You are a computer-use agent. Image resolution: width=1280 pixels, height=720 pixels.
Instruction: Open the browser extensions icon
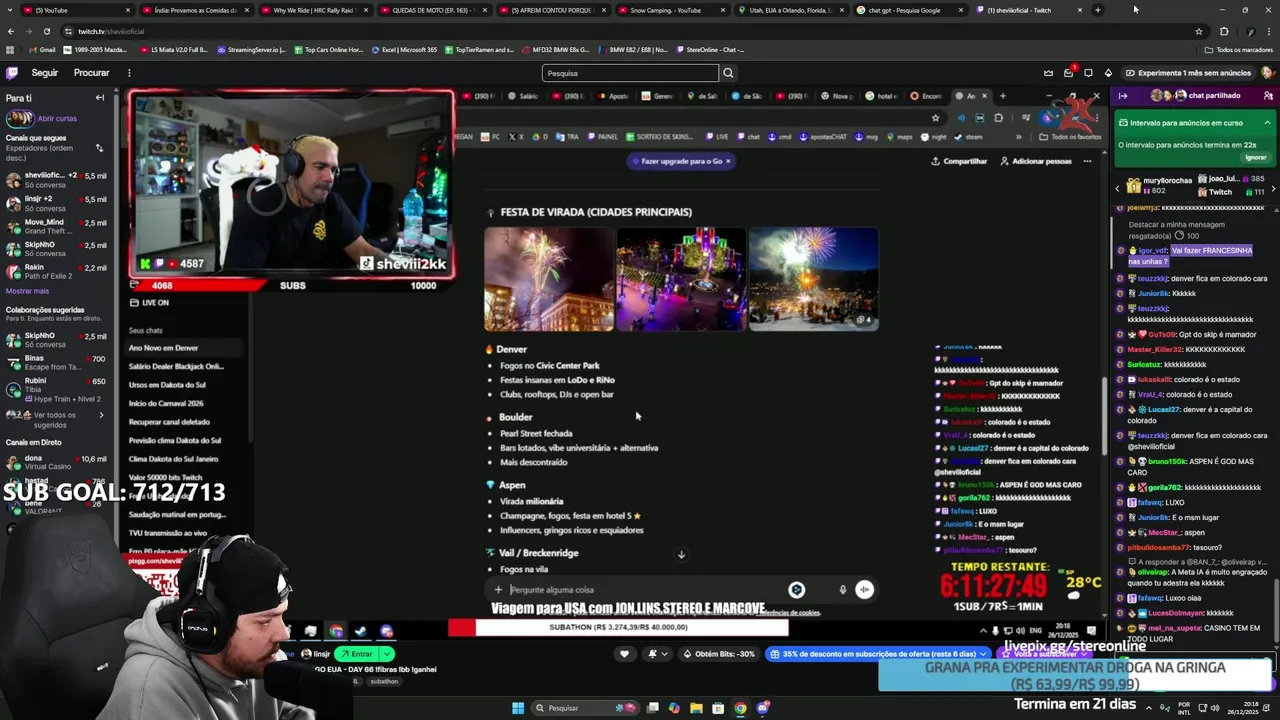(1224, 31)
